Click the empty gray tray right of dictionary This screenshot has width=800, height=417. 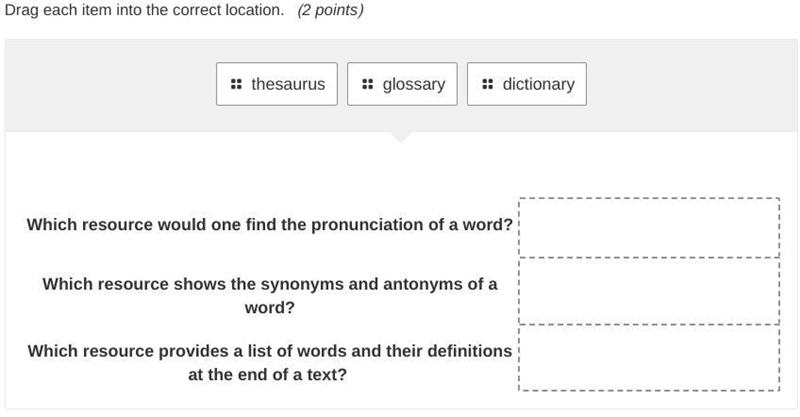(692, 85)
